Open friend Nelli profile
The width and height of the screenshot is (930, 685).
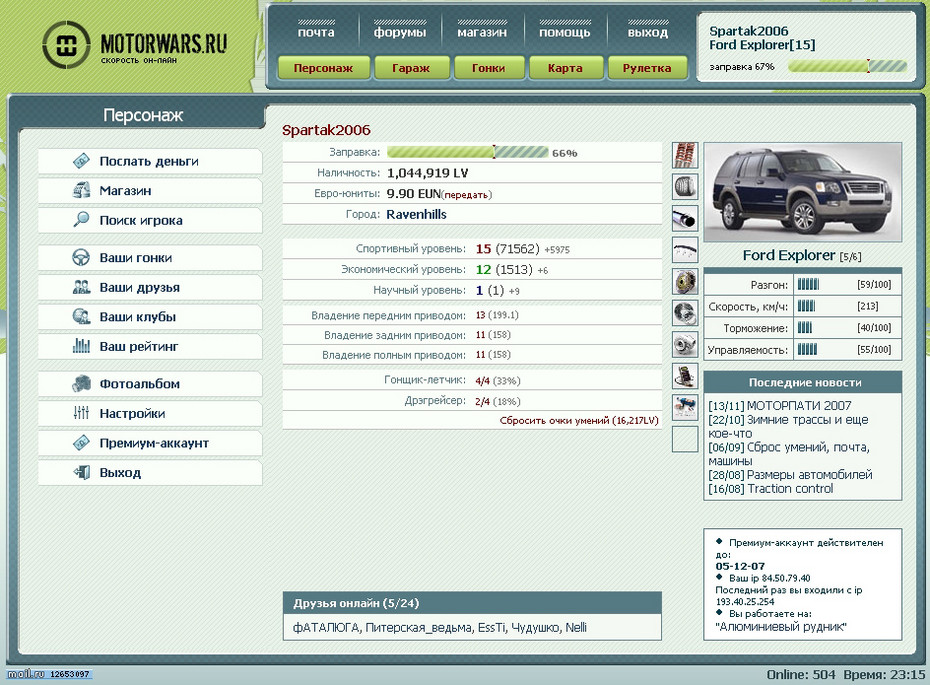tap(576, 627)
